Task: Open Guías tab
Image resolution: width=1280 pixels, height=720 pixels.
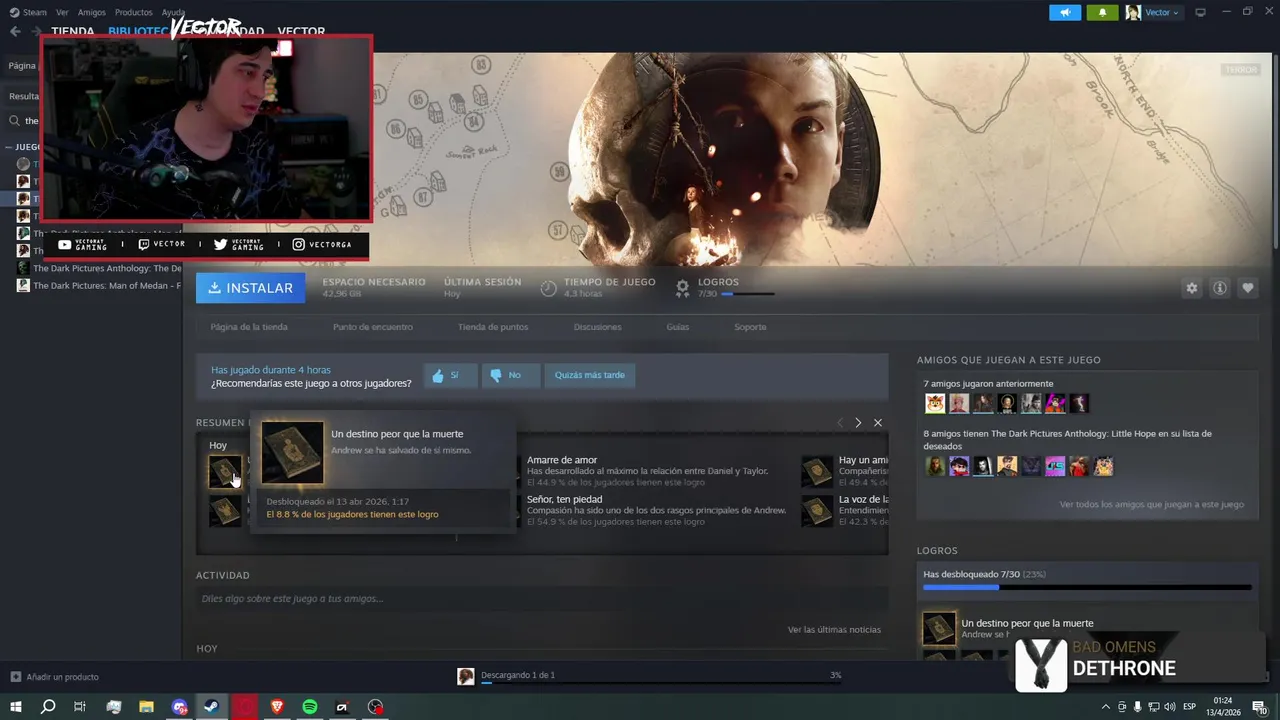Action: point(678,327)
